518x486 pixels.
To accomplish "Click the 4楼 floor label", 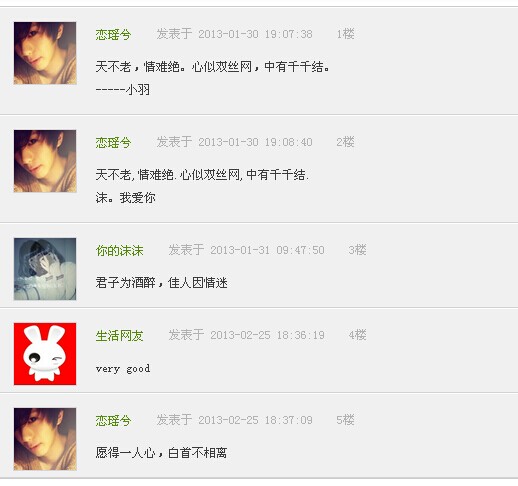I will tap(357, 335).
